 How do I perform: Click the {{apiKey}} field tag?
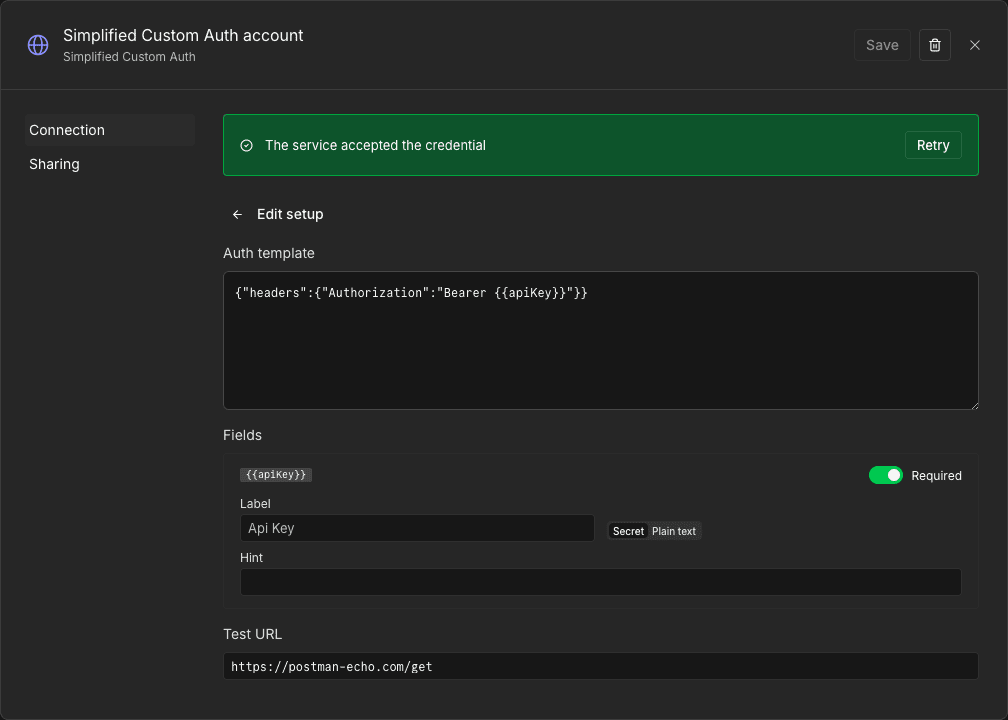(276, 475)
